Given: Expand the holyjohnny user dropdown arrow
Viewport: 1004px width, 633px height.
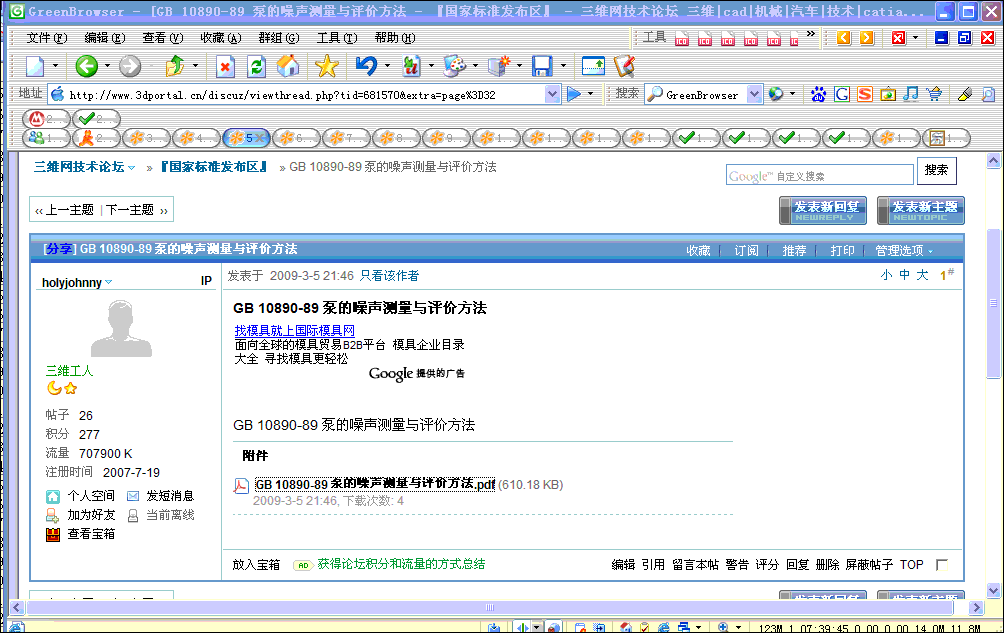Looking at the screenshot, I should tap(108, 282).
